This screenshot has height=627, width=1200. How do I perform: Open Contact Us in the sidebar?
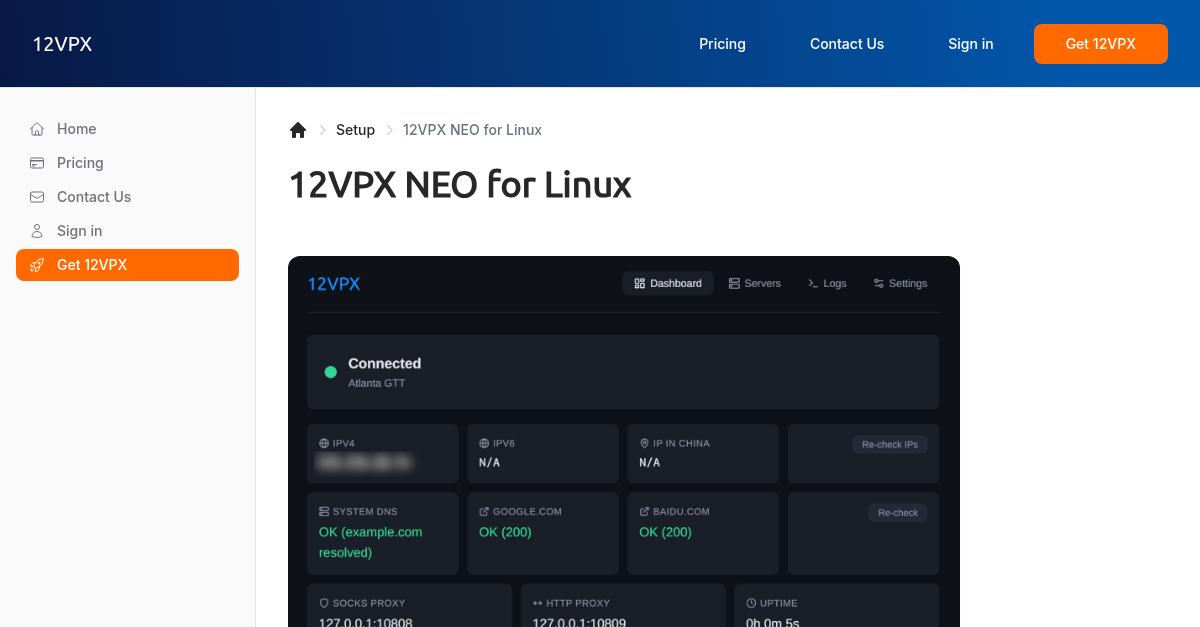point(127,197)
